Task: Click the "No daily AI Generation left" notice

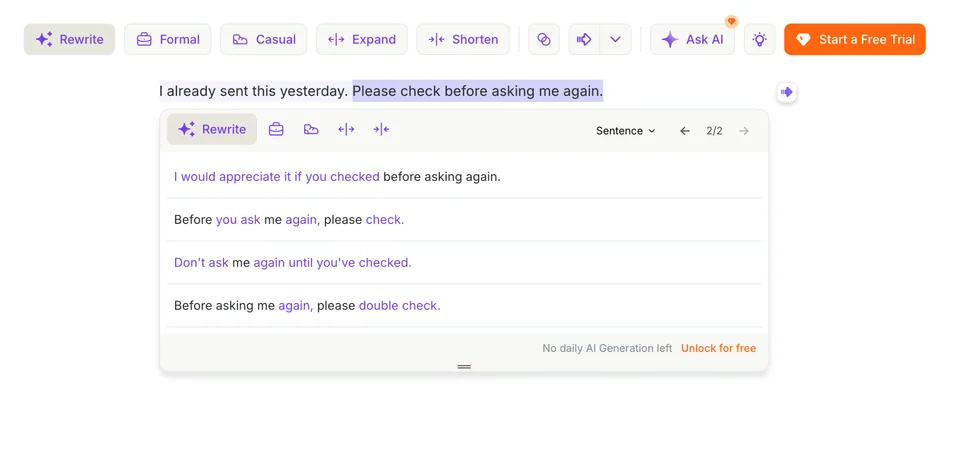Action: tap(607, 348)
